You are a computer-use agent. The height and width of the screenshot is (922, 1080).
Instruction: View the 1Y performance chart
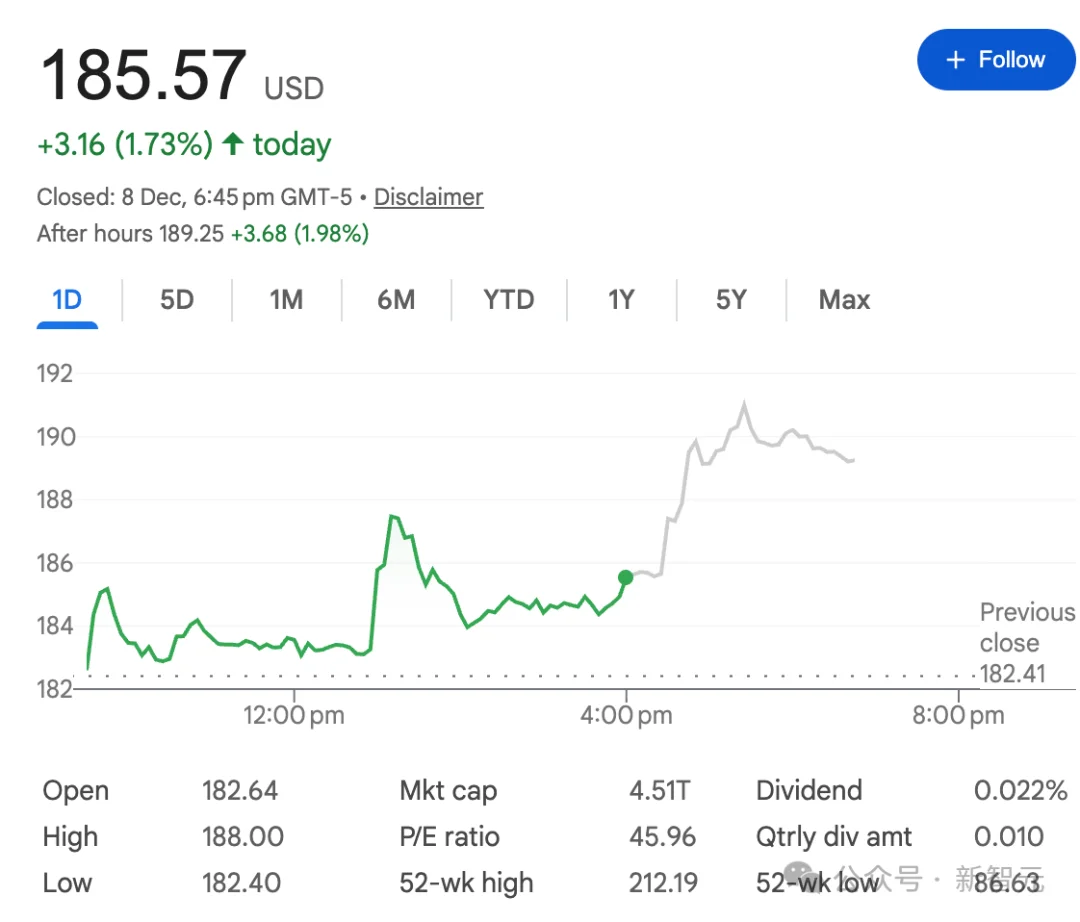pyautogui.click(x=620, y=299)
